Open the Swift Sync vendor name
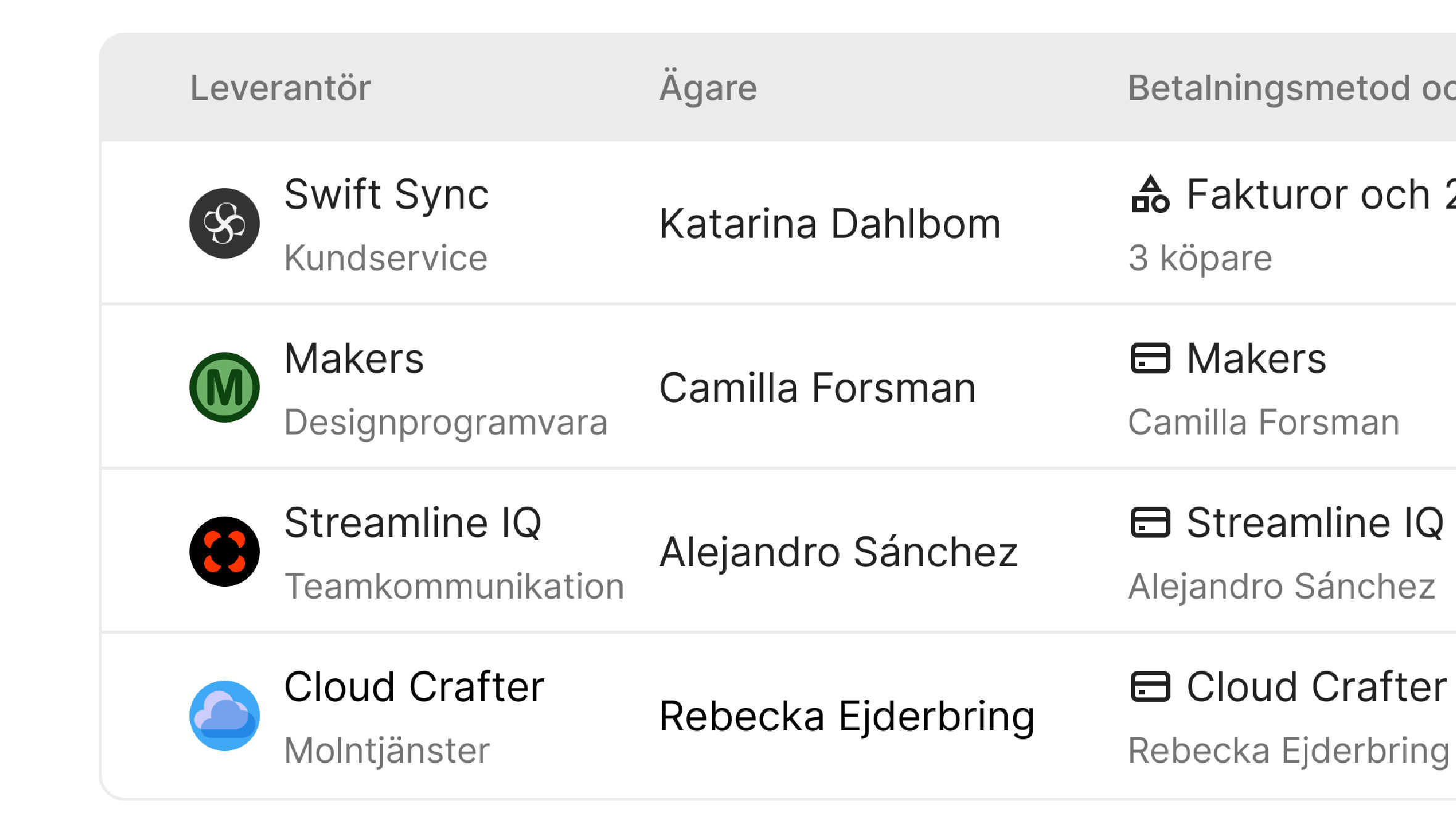 pos(386,194)
